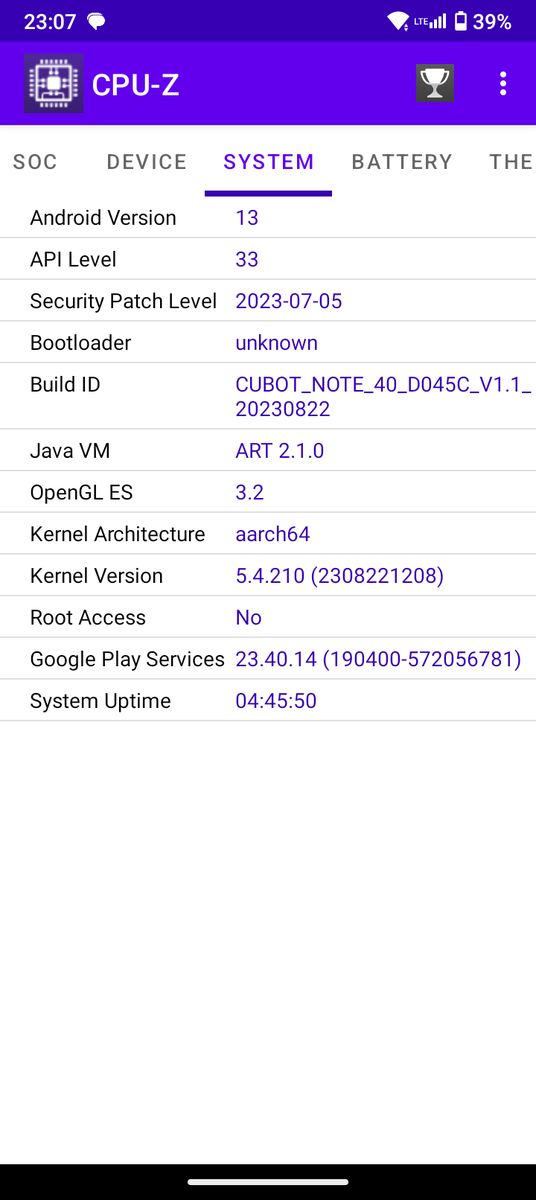This screenshot has width=536, height=1200.
Task: Tap the bottom navigation gesture handle
Action: click(268, 1182)
